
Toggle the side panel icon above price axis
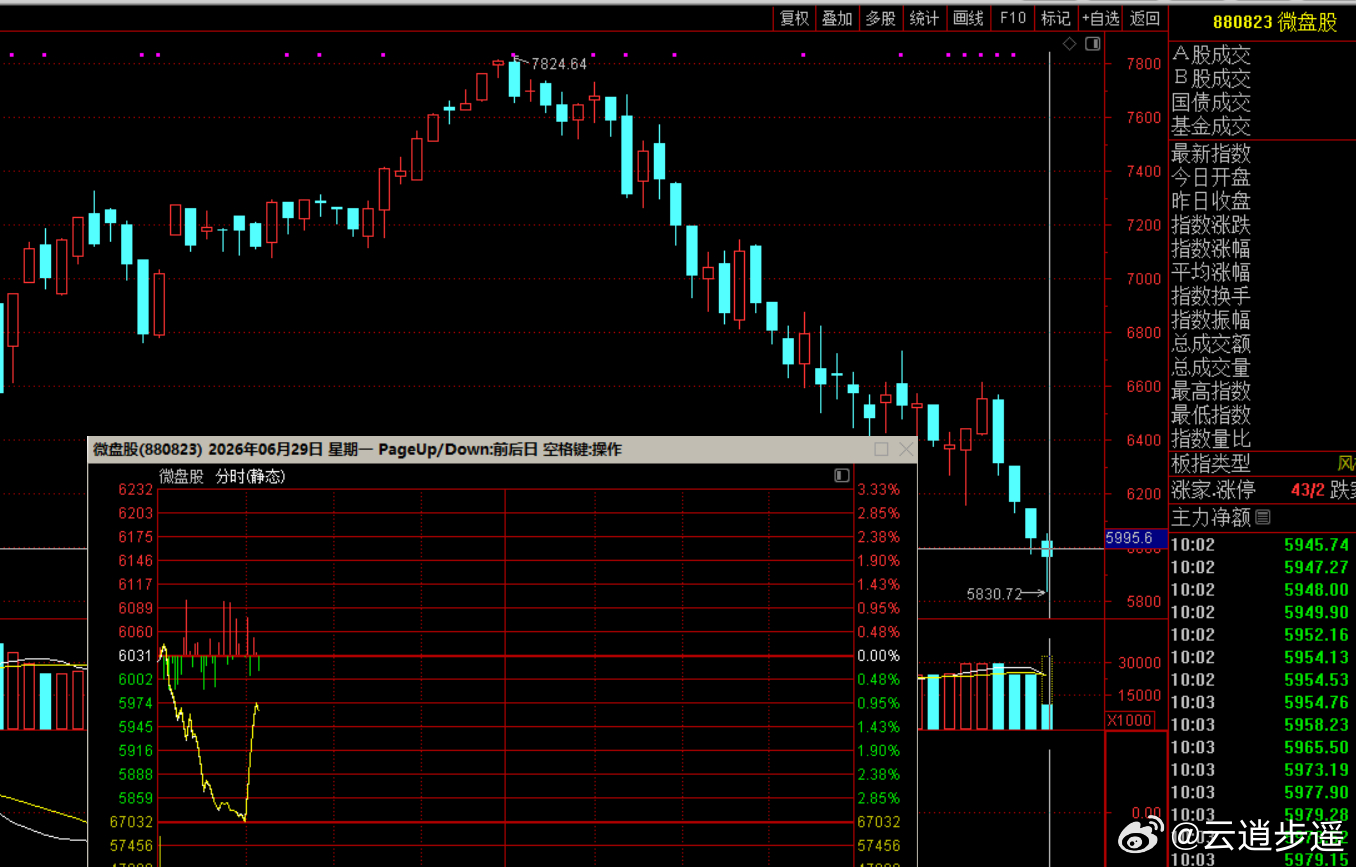coord(1093,43)
